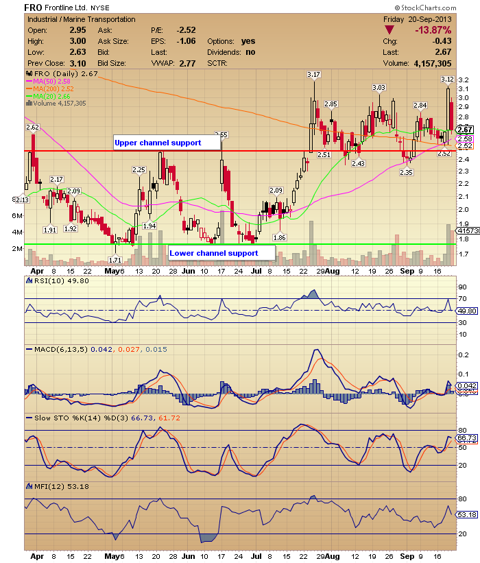The width and height of the screenshot is (480, 563).
Task: Click the MFI(12) 53.18 panel title
Action: coord(61,487)
